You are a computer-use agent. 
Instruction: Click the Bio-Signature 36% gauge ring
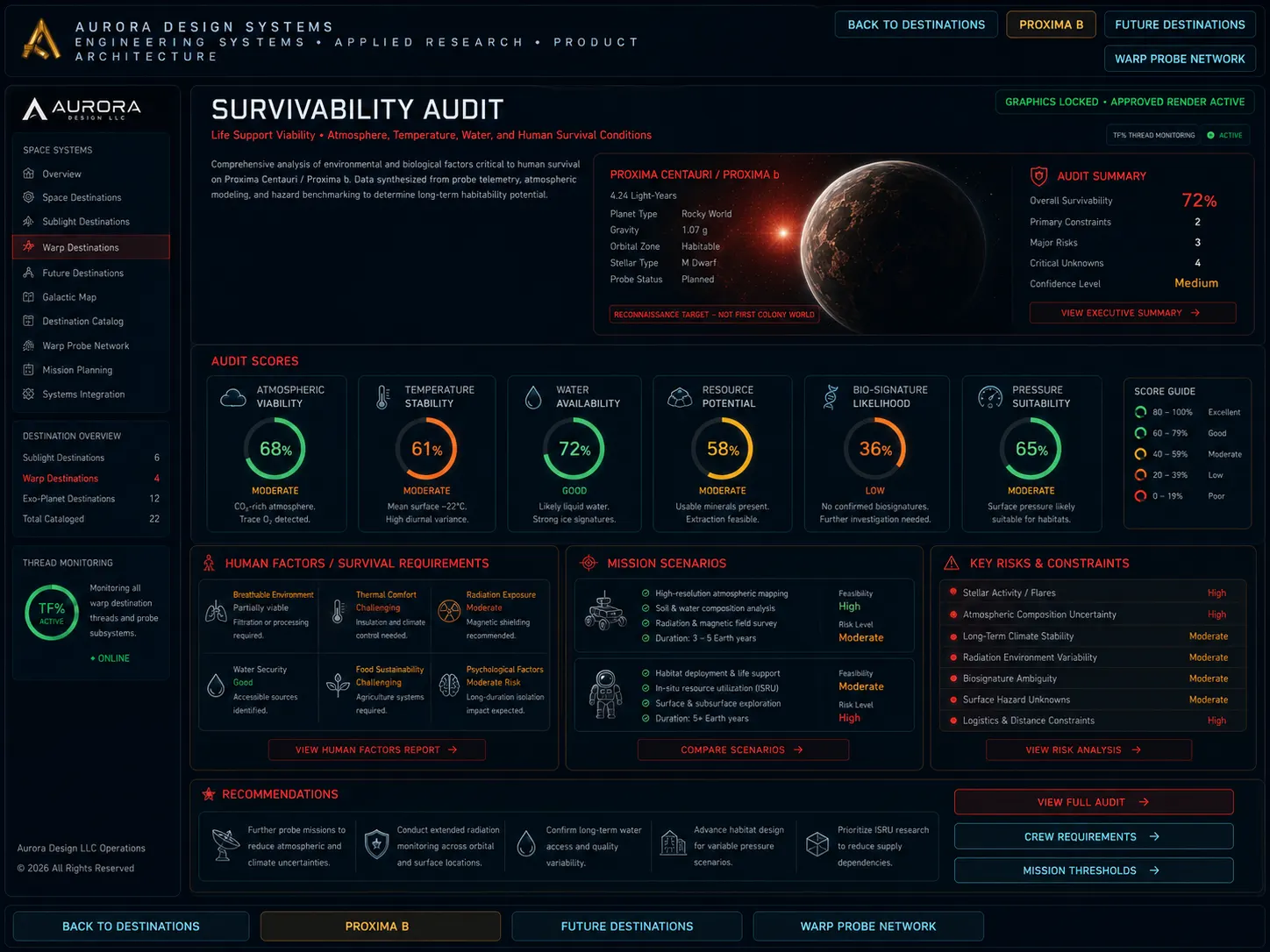tap(875, 449)
